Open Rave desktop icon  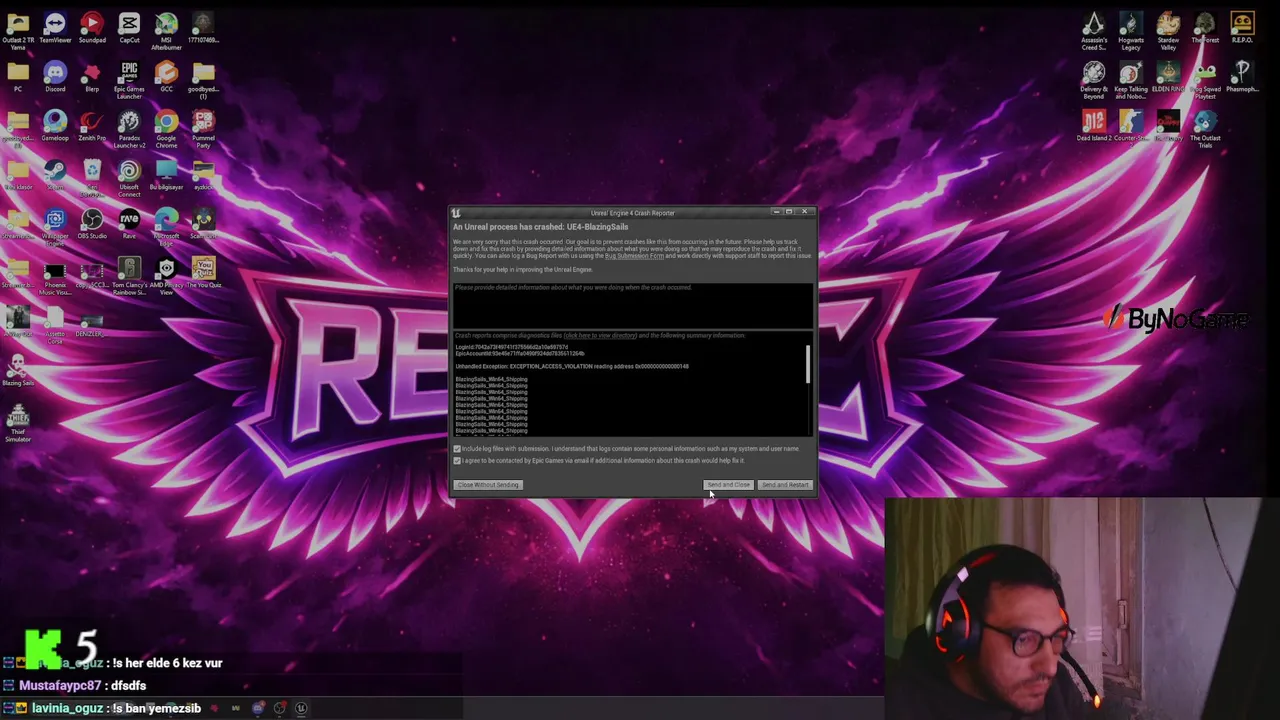click(129, 224)
